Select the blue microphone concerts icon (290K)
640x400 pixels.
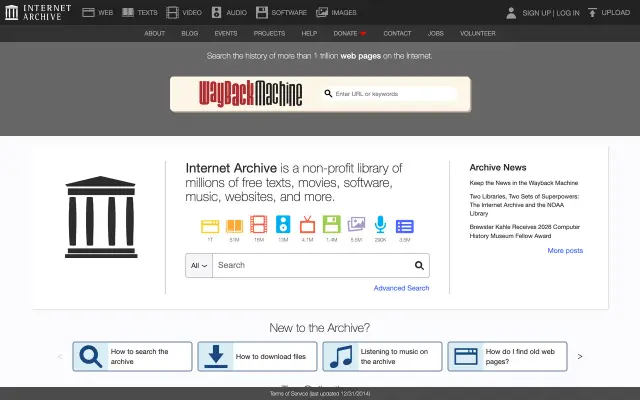(380, 224)
